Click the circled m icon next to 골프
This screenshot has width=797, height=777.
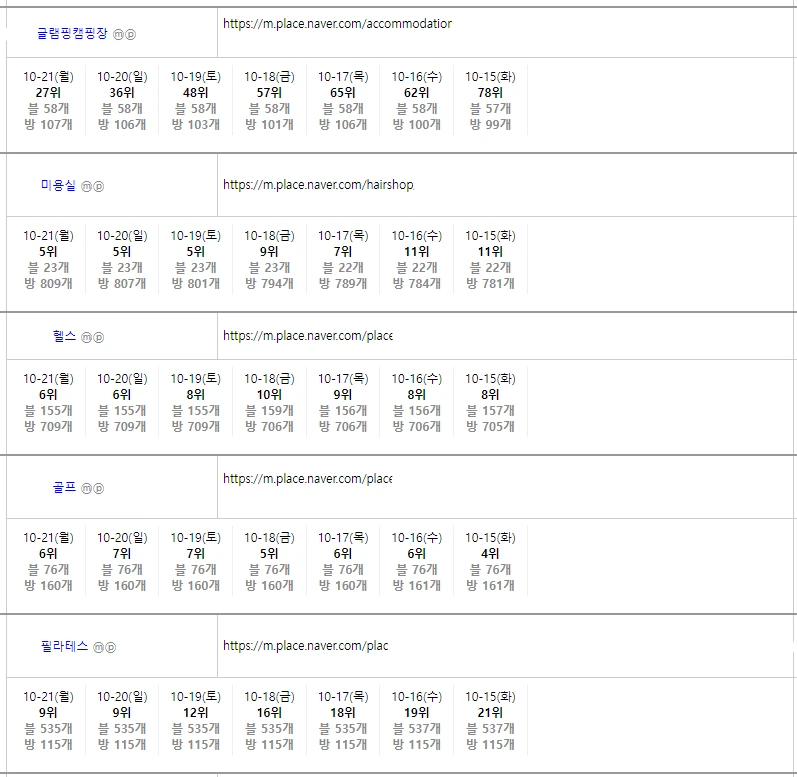pyautogui.click(x=86, y=489)
